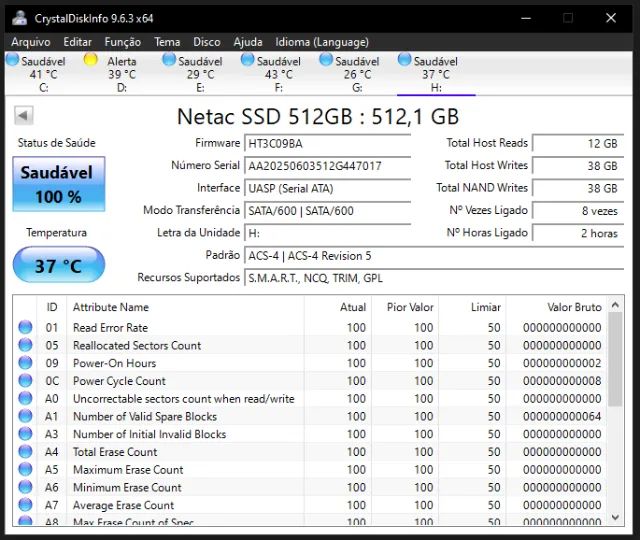Image resolution: width=640 pixels, height=540 pixels.
Task: Click raw value 000000000002 in Power-On Hours row
Action: point(562,363)
